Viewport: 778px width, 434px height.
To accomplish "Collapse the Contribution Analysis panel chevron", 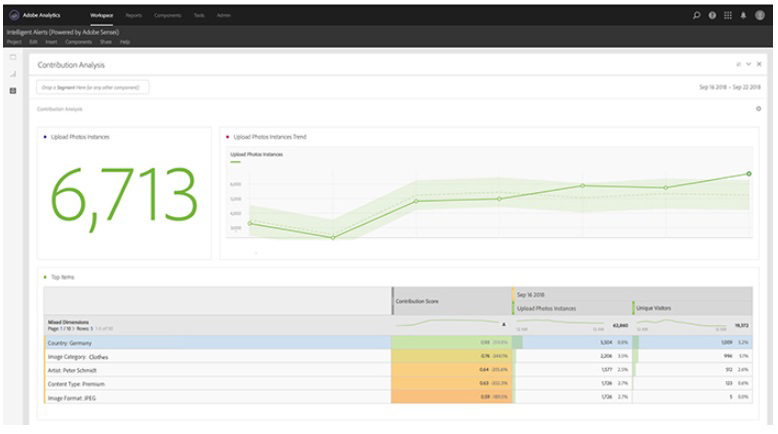I will click(748, 64).
